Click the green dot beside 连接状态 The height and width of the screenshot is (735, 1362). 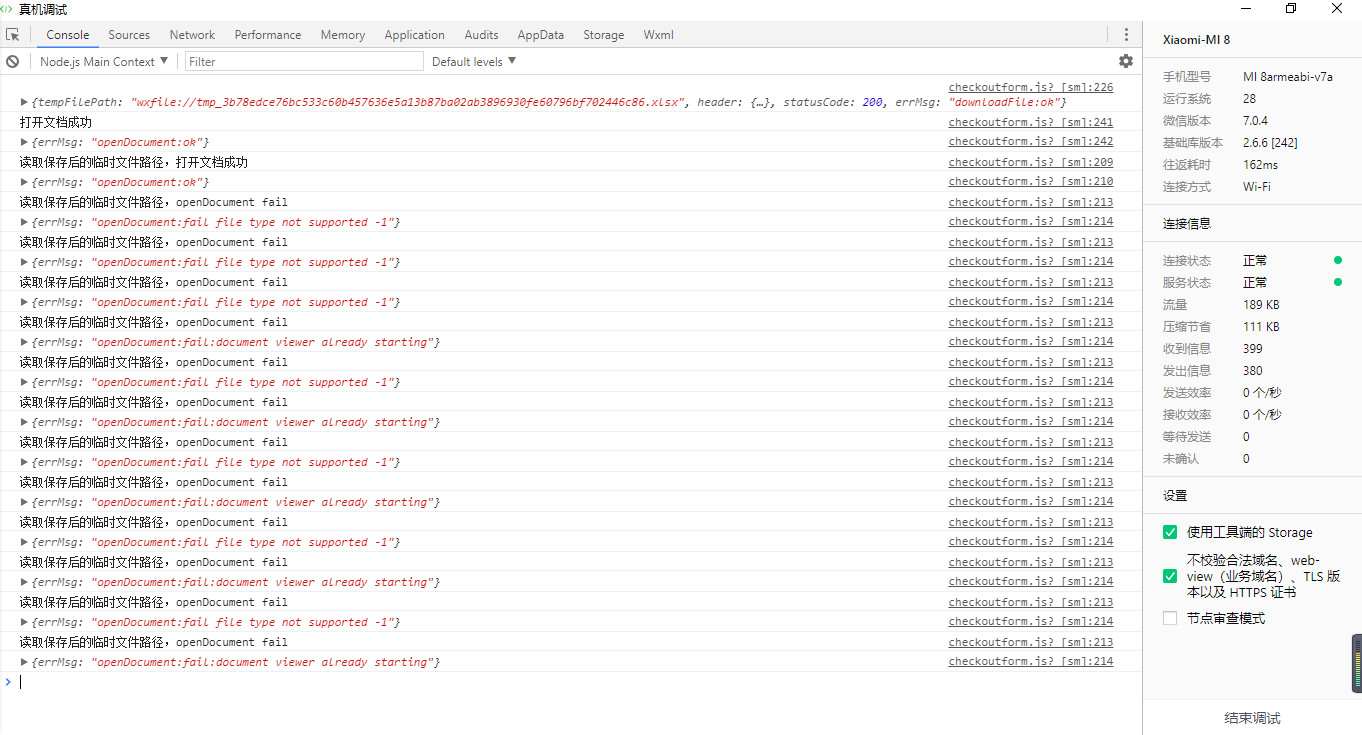tap(1338, 260)
